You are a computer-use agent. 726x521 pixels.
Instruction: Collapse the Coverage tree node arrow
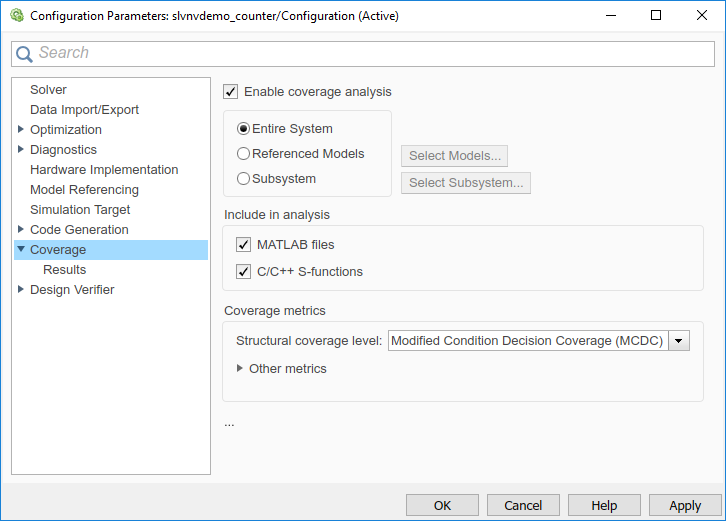20,249
